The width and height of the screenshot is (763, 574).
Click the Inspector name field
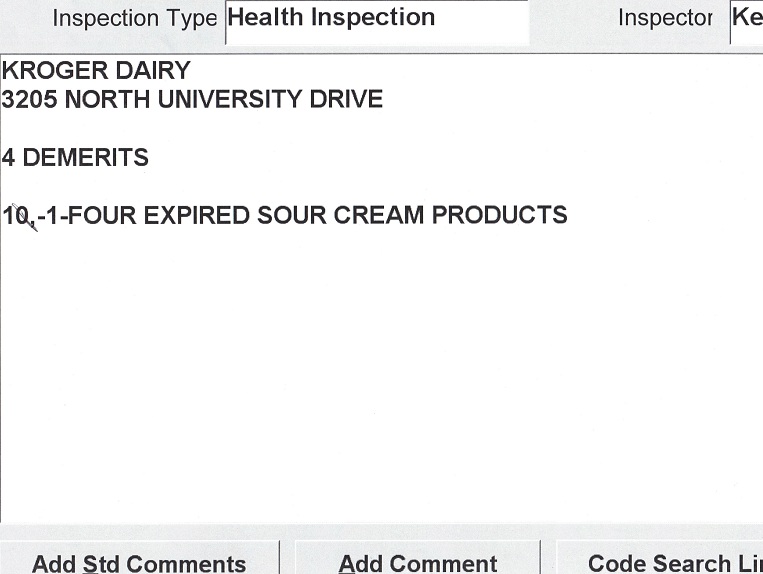click(x=746, y=20)
